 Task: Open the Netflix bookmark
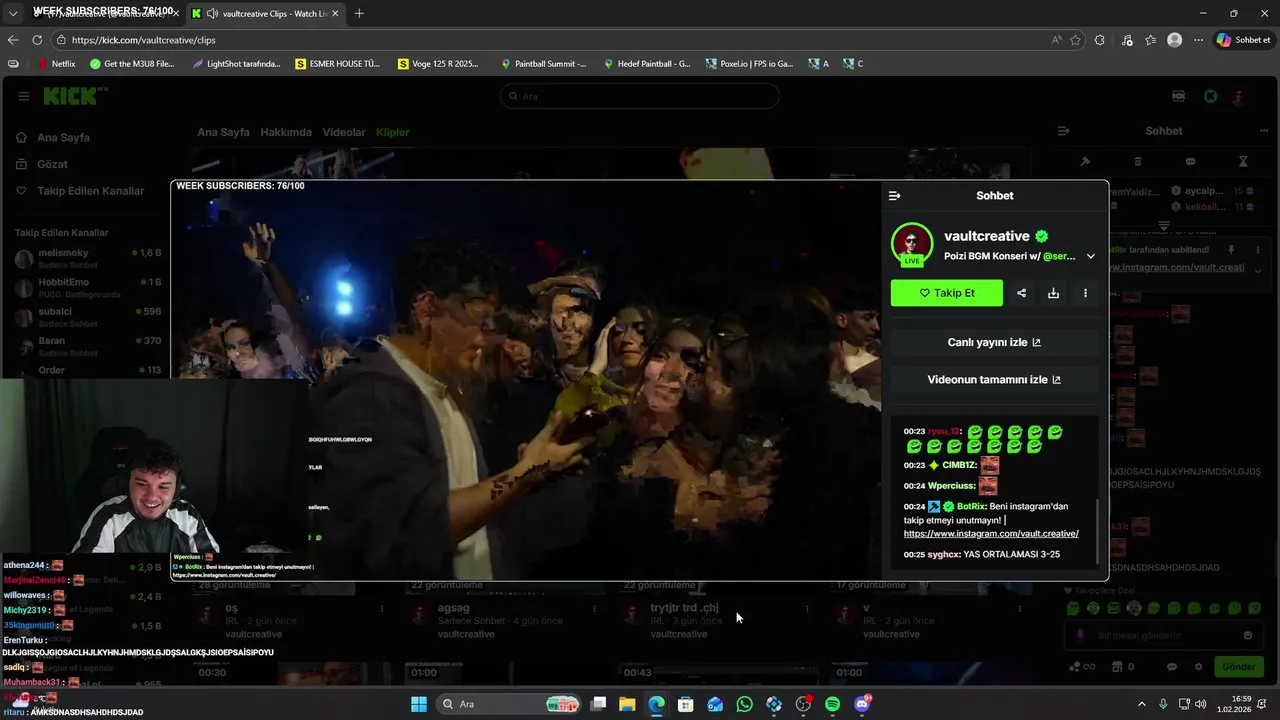click(x=56, y=64)
